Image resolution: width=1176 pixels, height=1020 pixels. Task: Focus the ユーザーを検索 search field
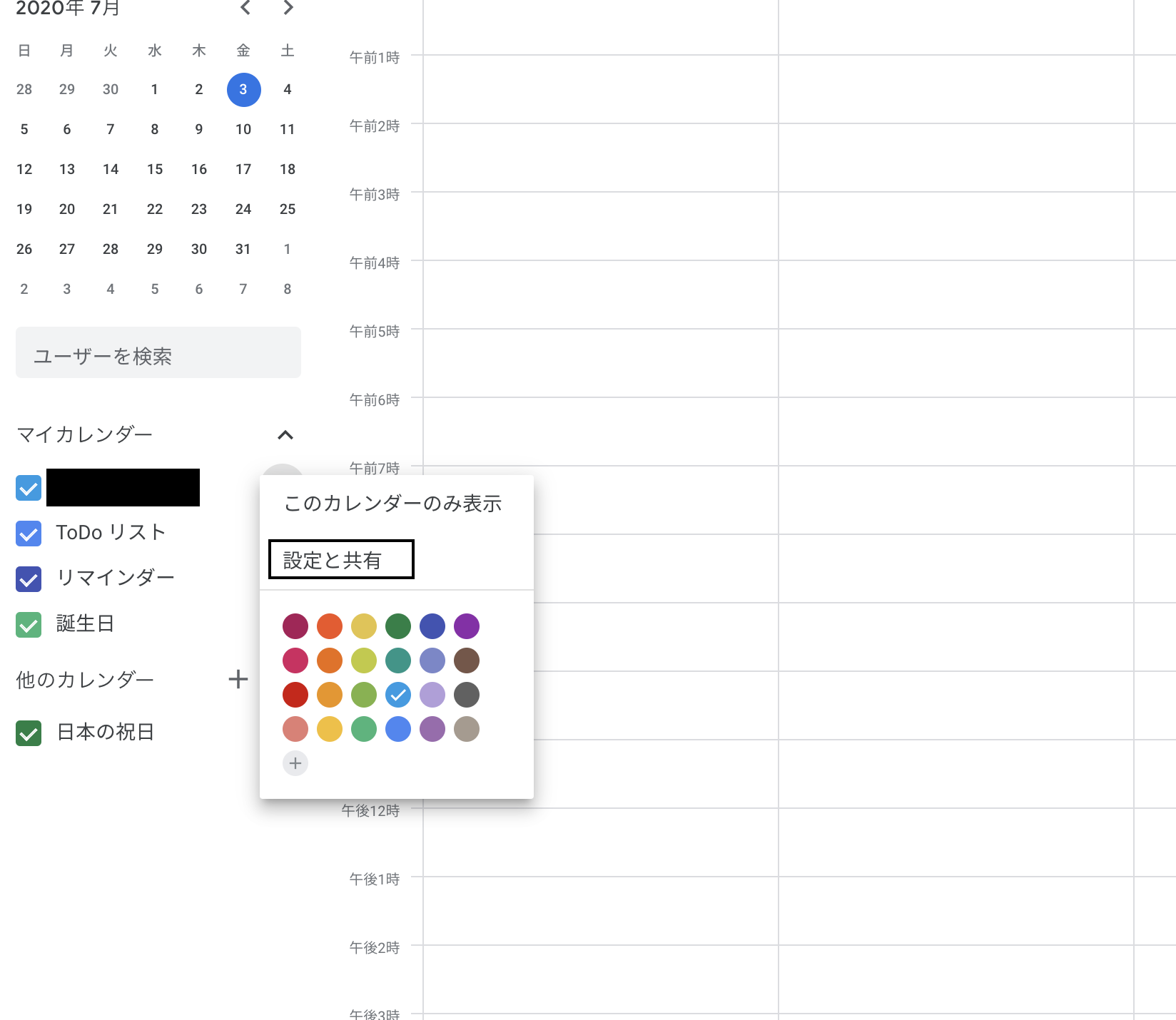tap(158, 353)
